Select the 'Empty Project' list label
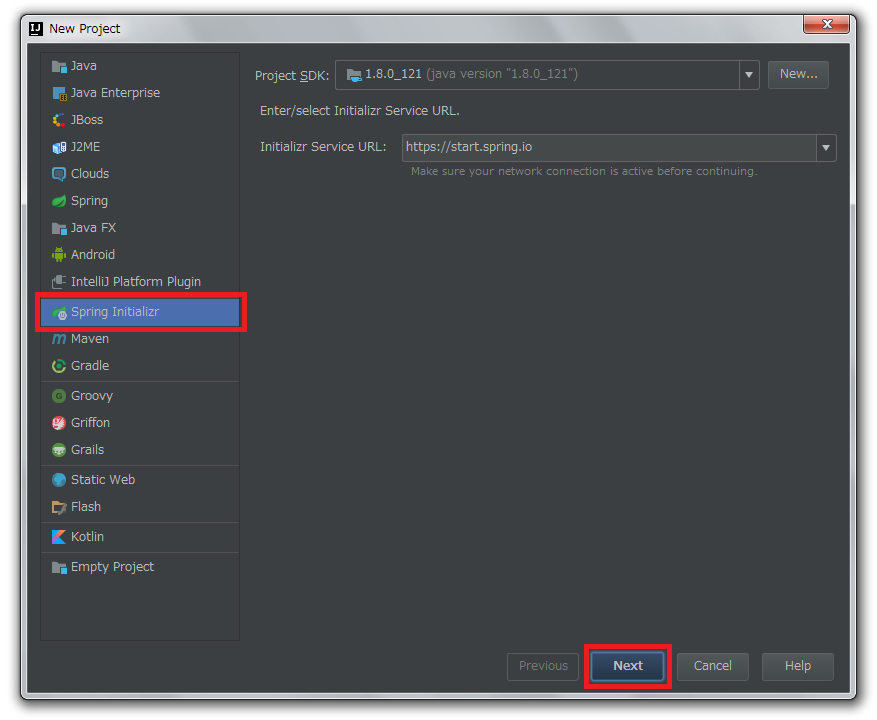Screen dimensions: 877x720 pos(112,567)
